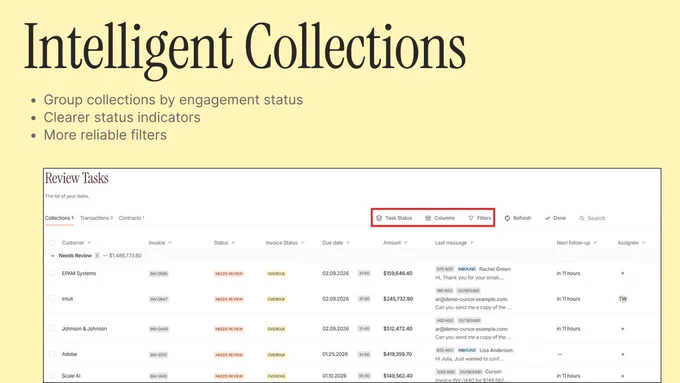Add an assignee on the Johnson & Johnson row
Viewport: 680px width, 383px height.
coord(623,329)
